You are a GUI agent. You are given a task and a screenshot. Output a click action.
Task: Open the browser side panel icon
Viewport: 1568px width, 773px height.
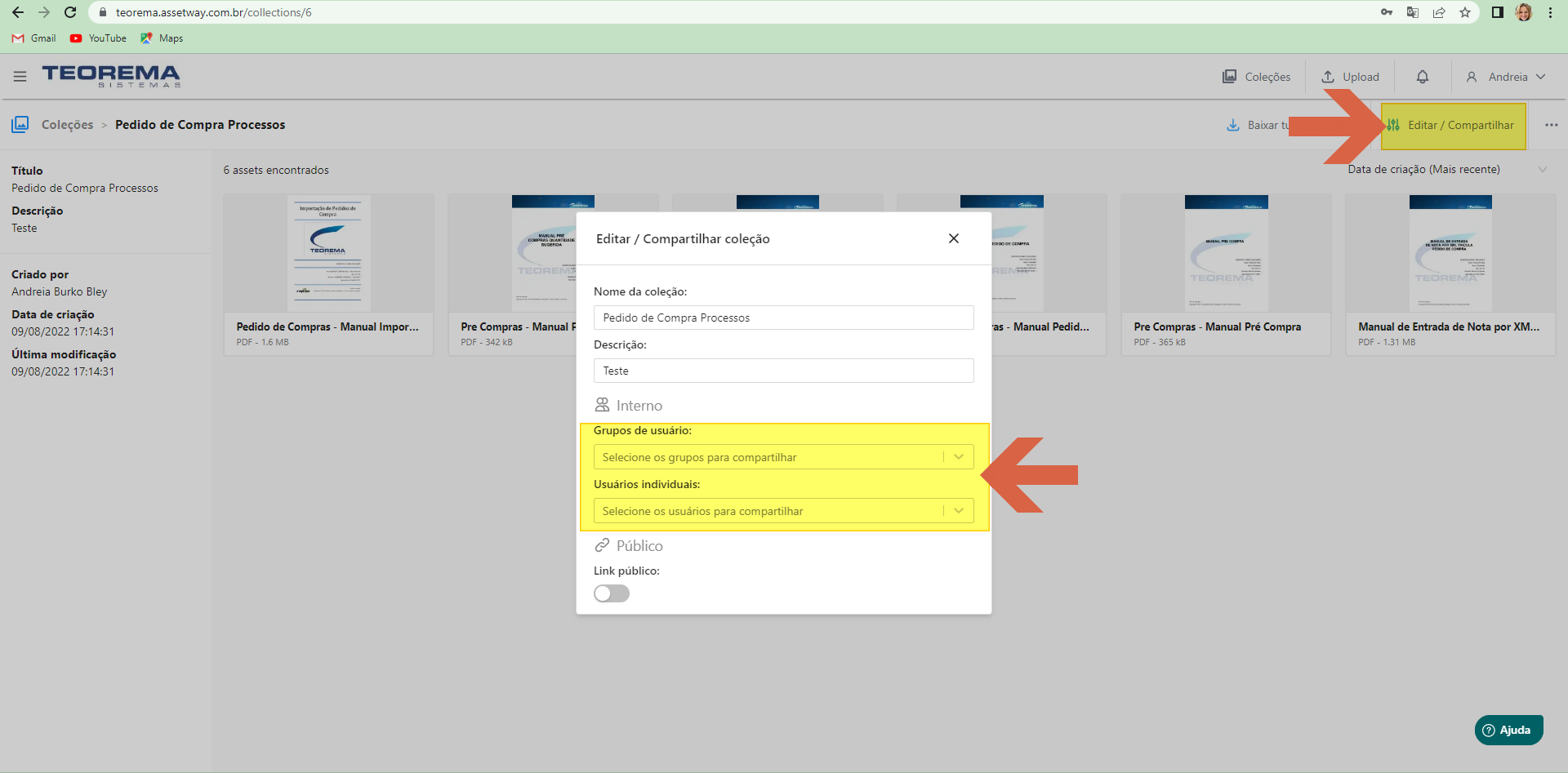tap(1498, 12)
